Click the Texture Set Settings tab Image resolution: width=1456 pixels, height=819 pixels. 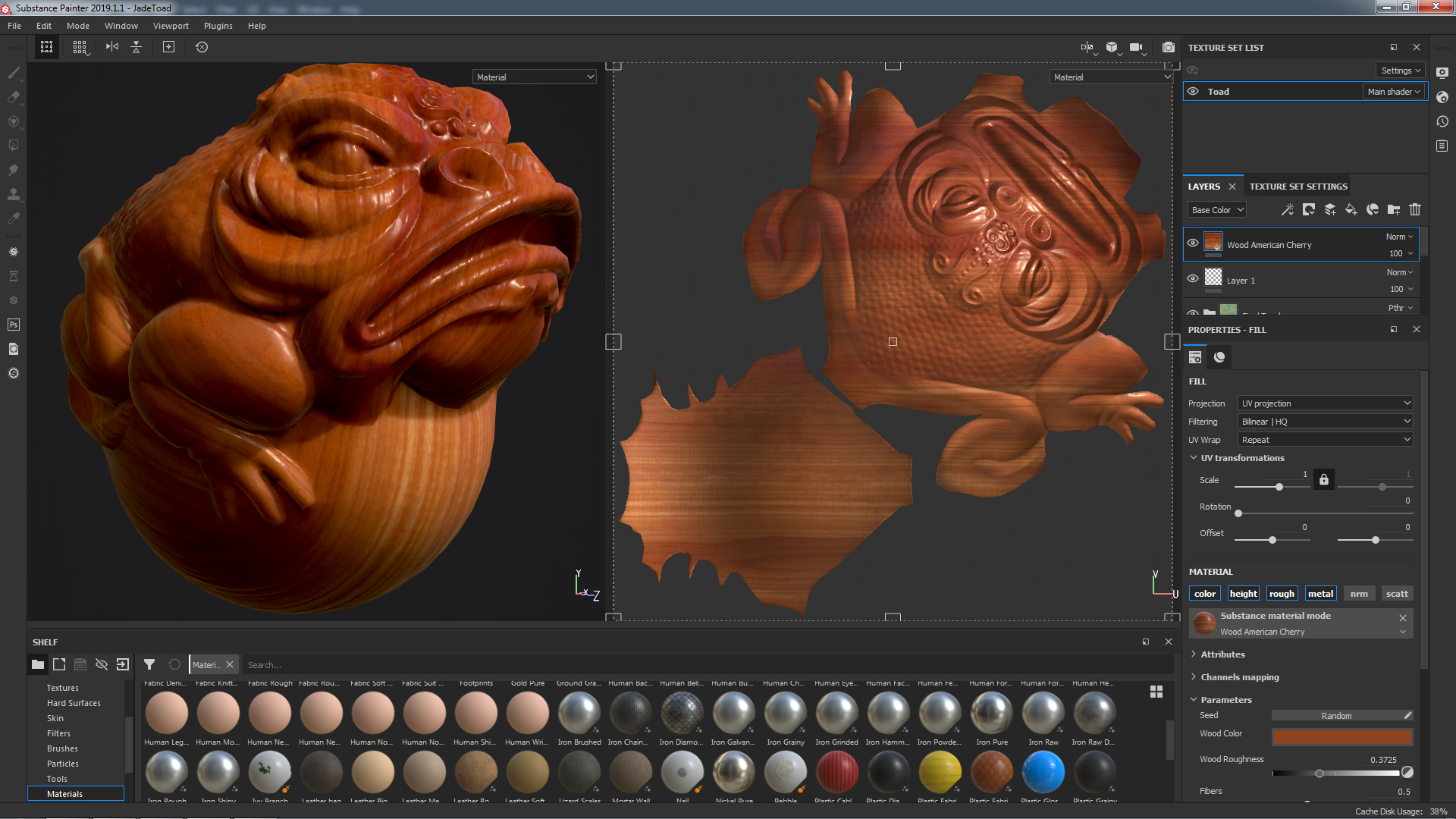(x=1298, y=186)
